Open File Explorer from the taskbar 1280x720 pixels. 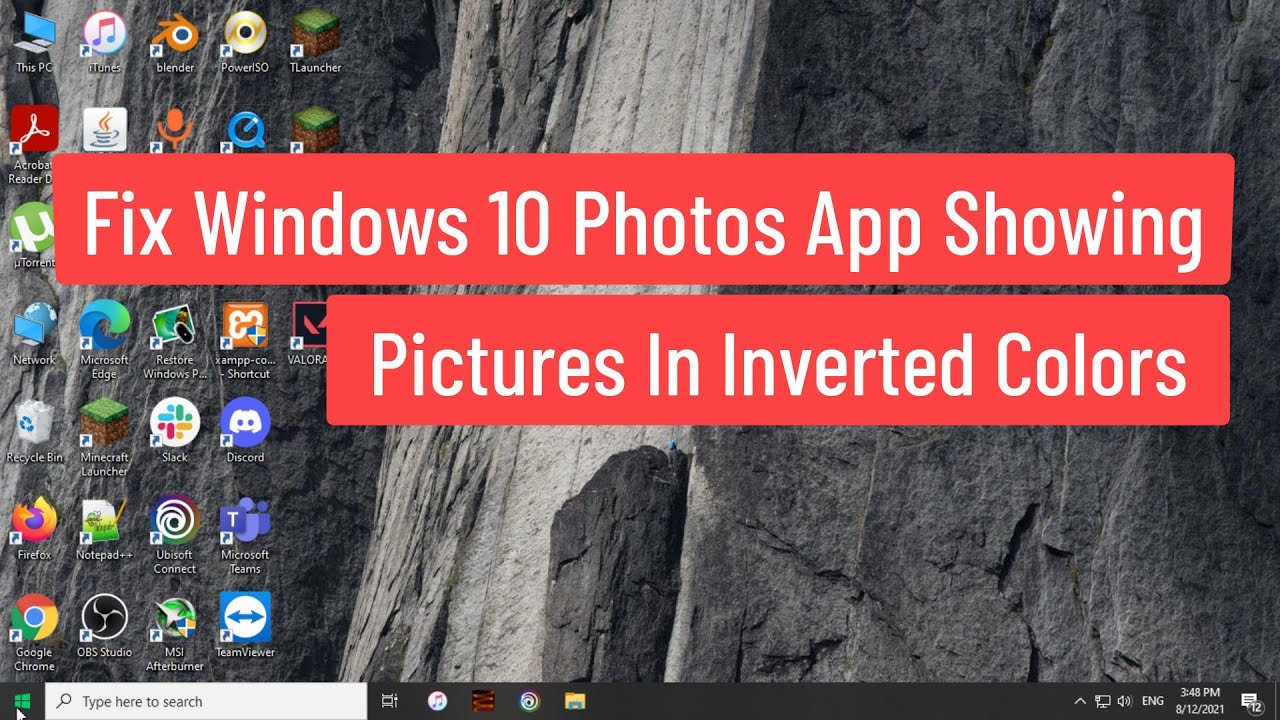coord(575,701)
